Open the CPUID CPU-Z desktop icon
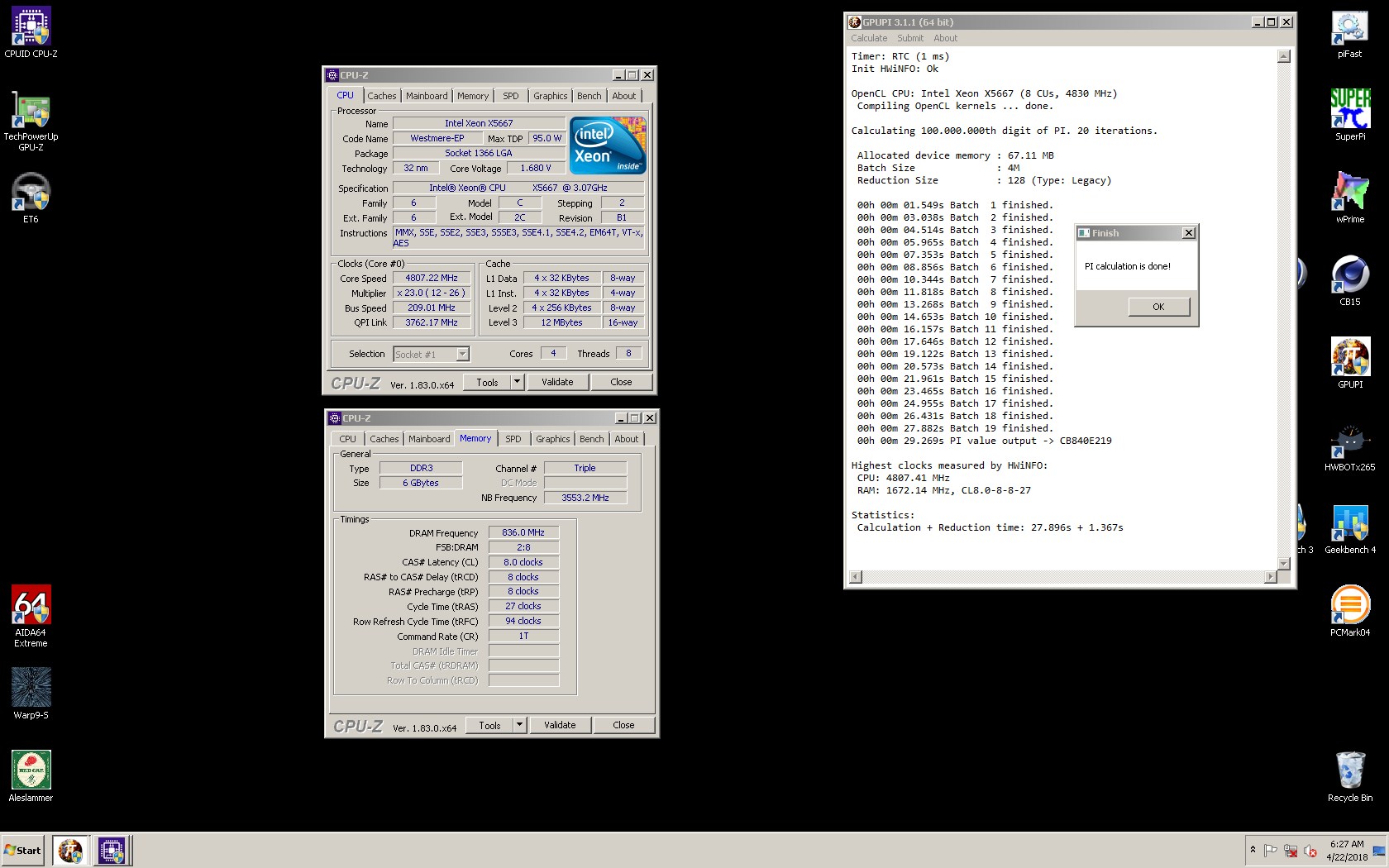Viewport: 1389px width, 868px height. pos(31,33)
